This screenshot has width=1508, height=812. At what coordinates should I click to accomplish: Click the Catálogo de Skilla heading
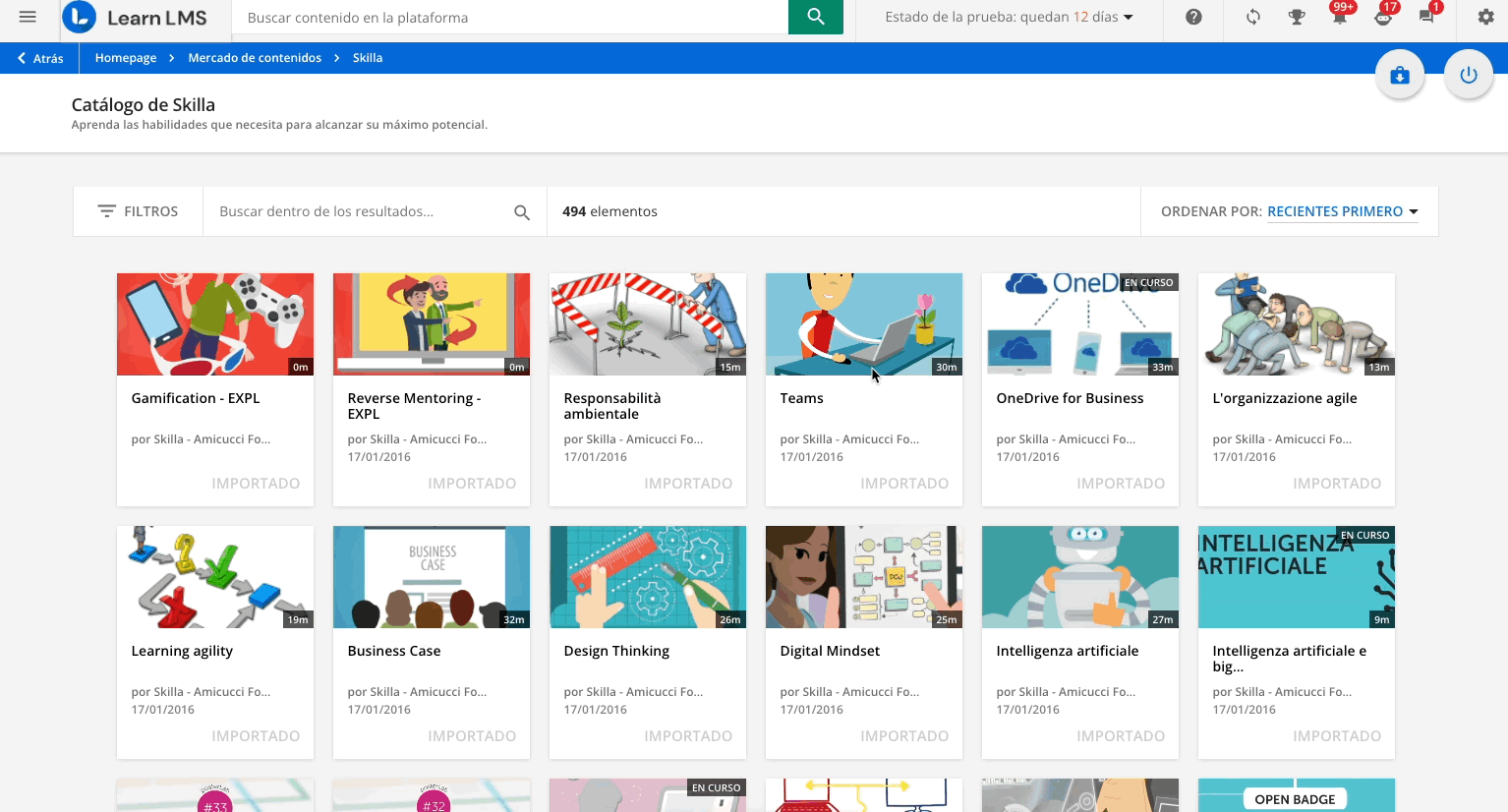coord(144,105)
